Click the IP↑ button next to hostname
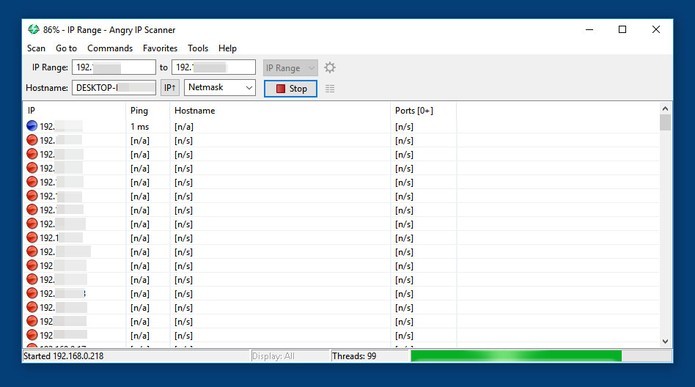695x387 pixels. tap(170, 88)
